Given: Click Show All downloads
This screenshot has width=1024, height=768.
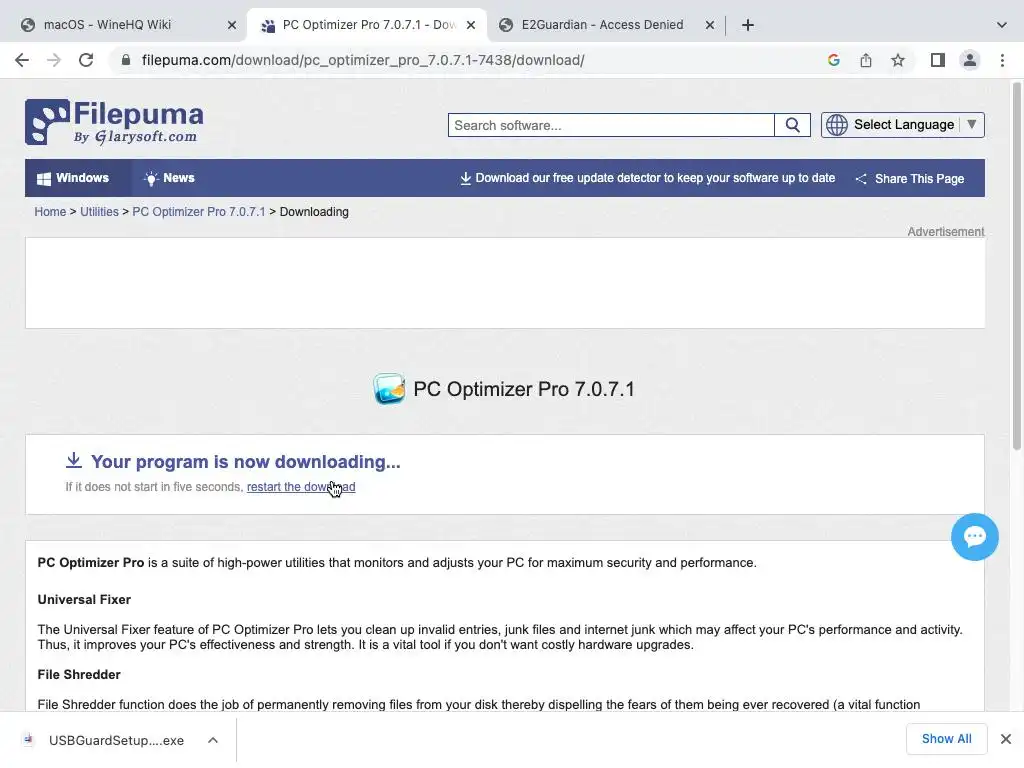Looking at the screenshot, I should 946,739.
